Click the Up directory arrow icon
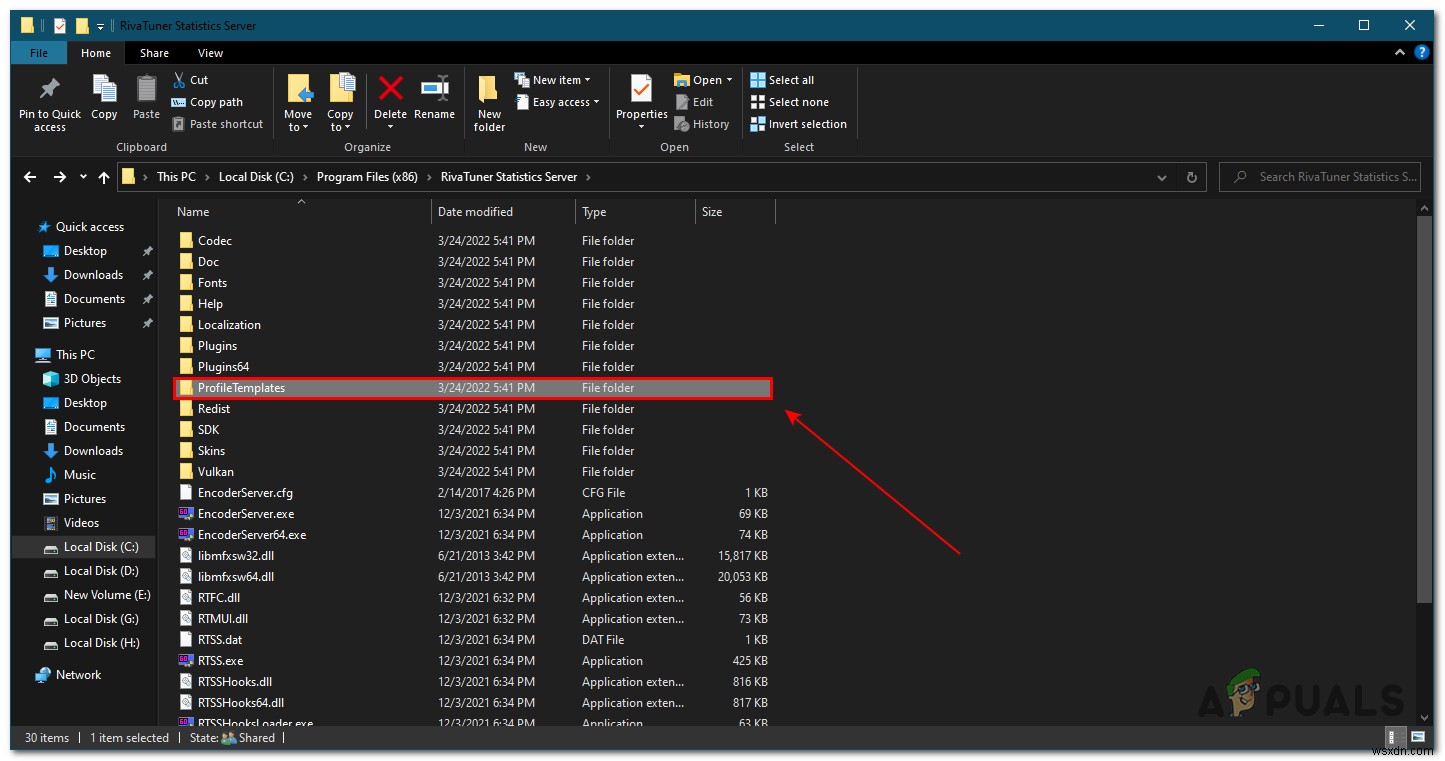This screenshot has width=1445, height=761. pyautogui.click(x=104, y=177)
